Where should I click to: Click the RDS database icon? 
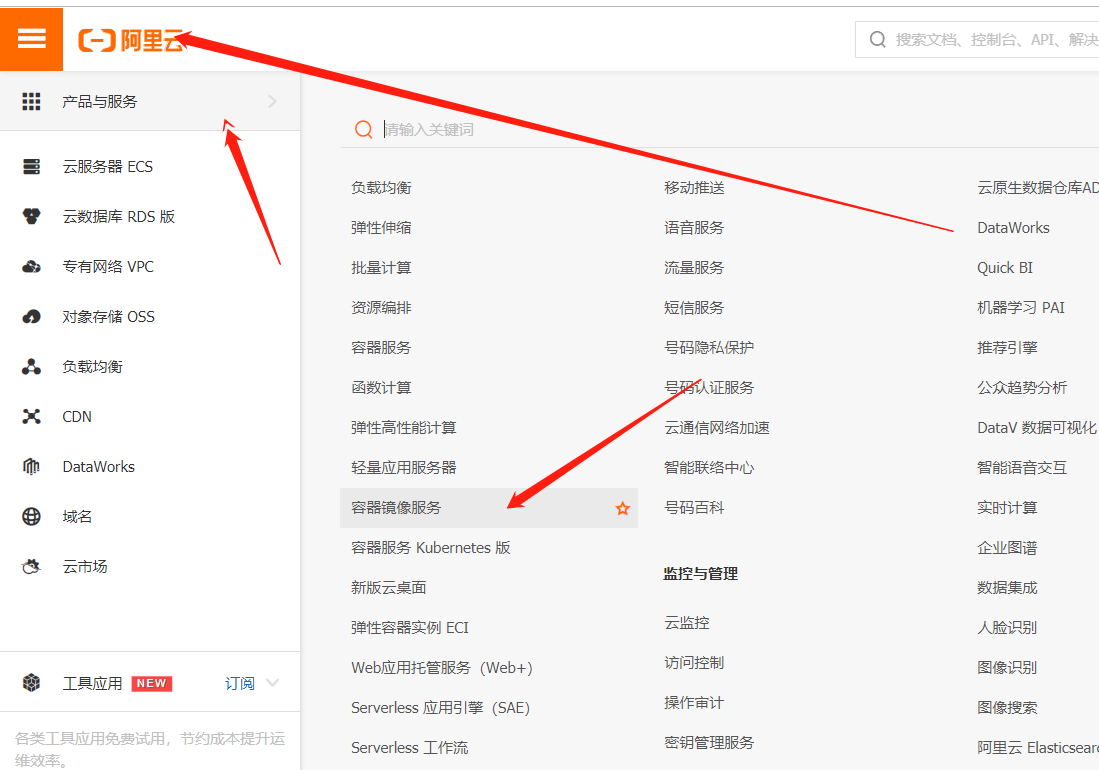click(32, 216)
